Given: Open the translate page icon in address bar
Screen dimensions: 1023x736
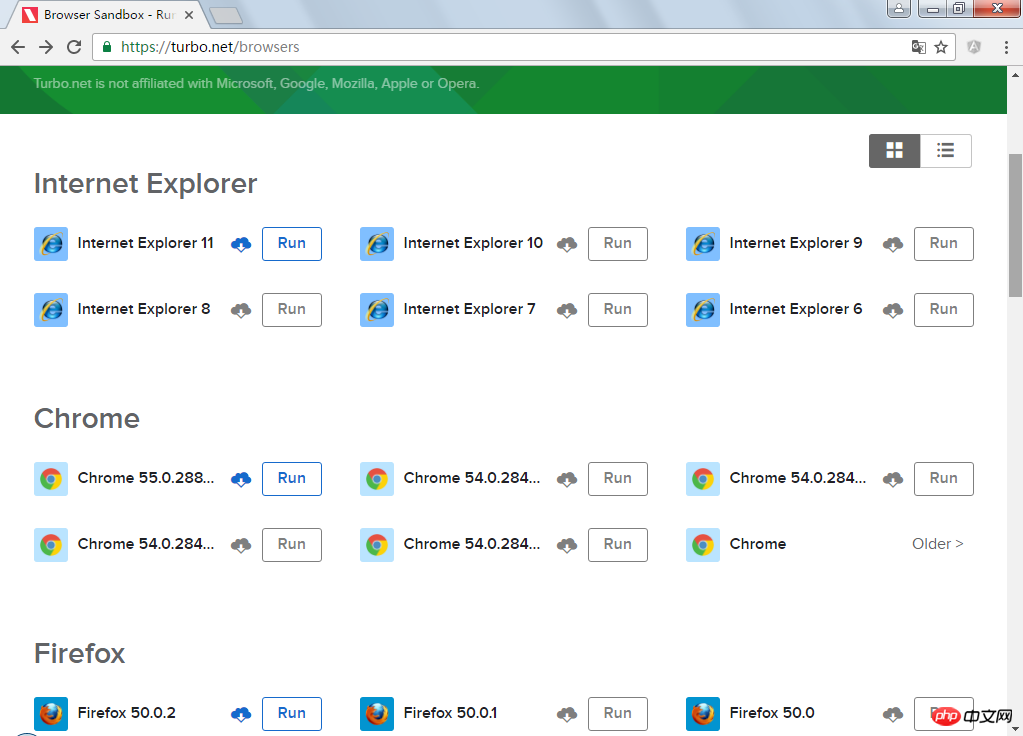Looking at the screenshot, I should click(919, 47).
